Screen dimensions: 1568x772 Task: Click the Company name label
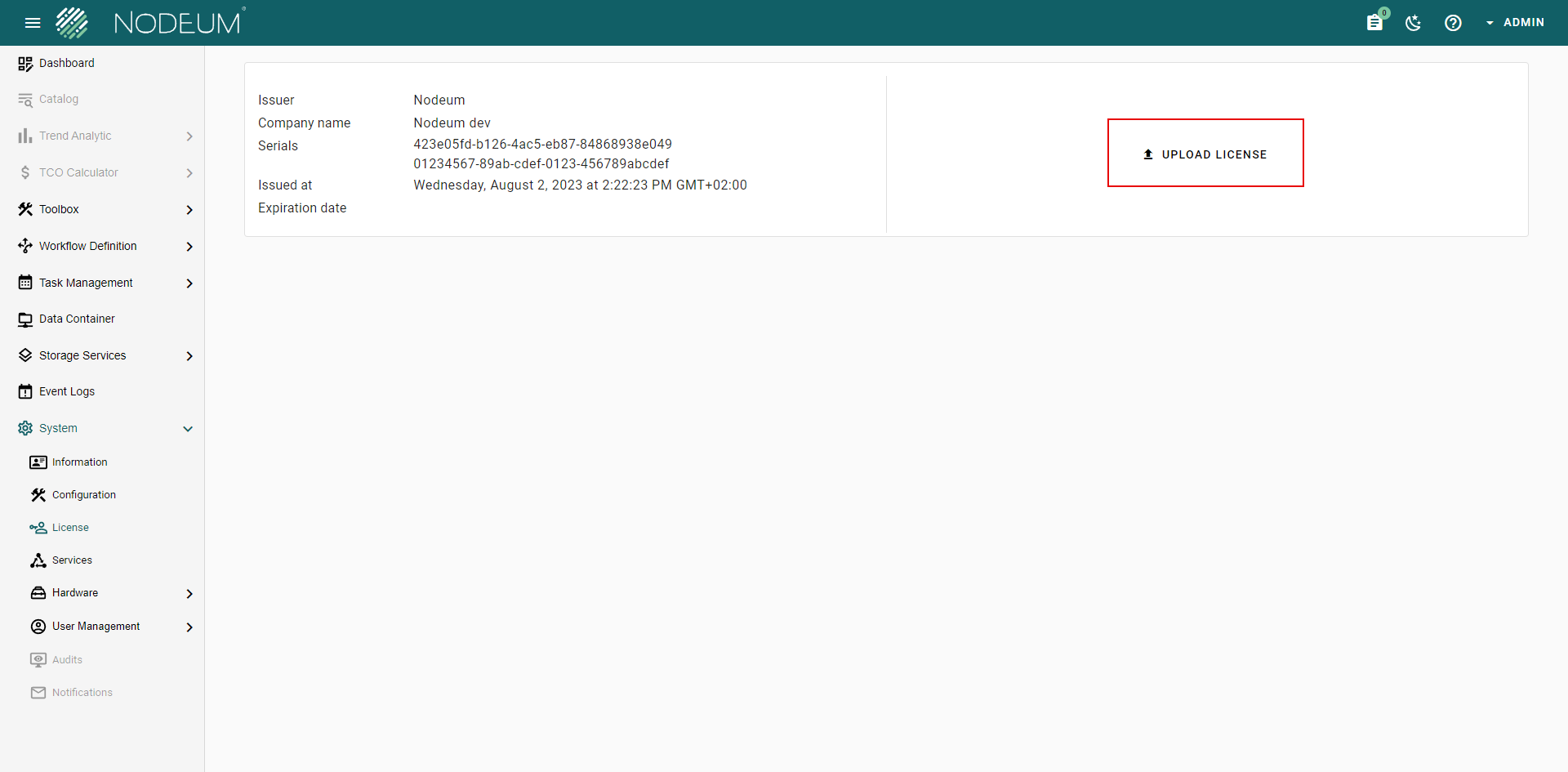tap(304, 123)
